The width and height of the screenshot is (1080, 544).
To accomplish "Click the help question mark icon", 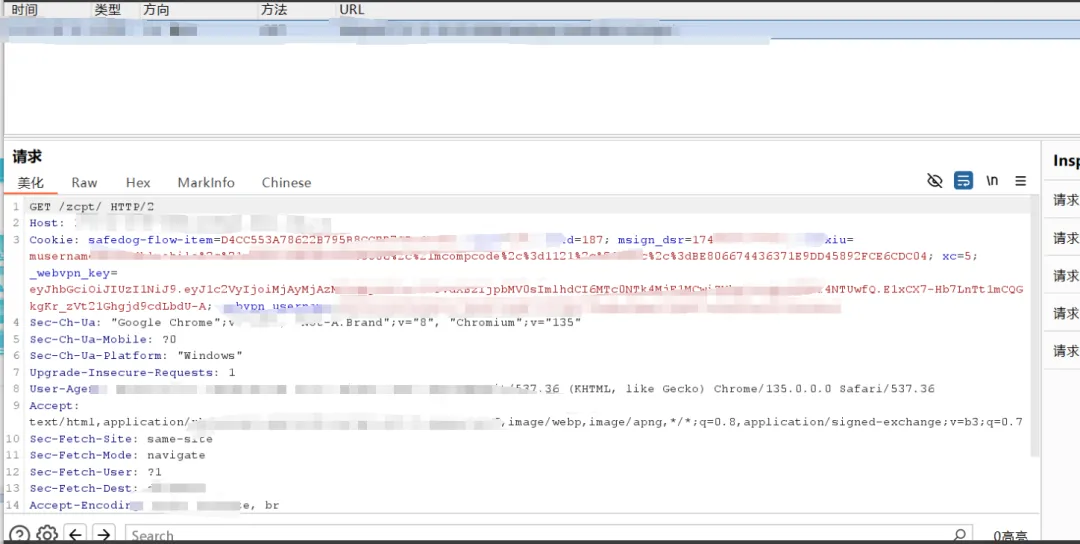I will (x=19, y=535).
